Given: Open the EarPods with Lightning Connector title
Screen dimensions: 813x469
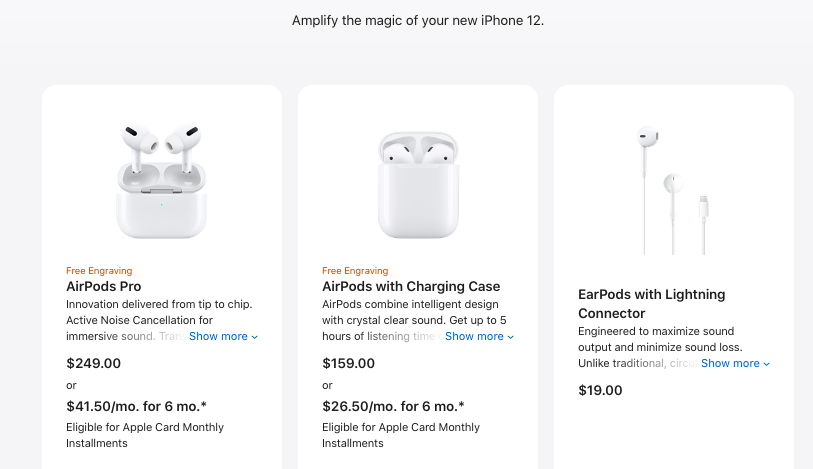Looking at the screenshot, I should click(x=652, y=304).
